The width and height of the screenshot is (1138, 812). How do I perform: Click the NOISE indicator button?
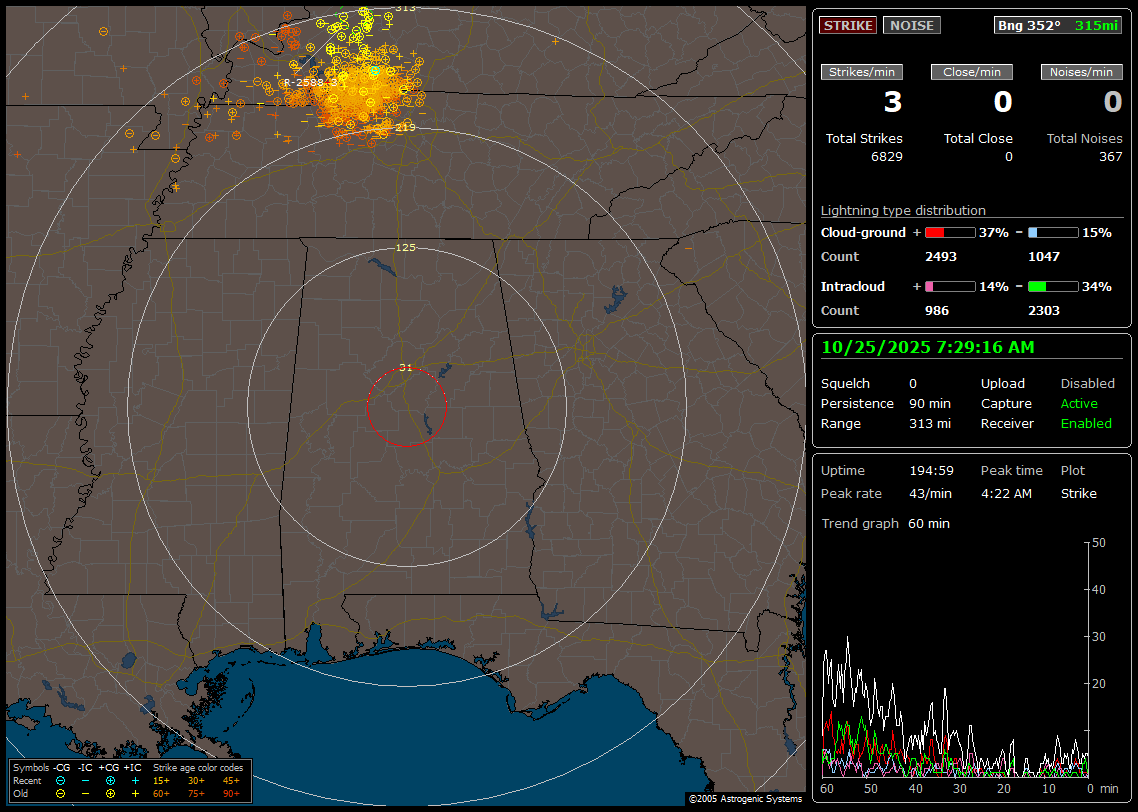click(x=911, y=25)
